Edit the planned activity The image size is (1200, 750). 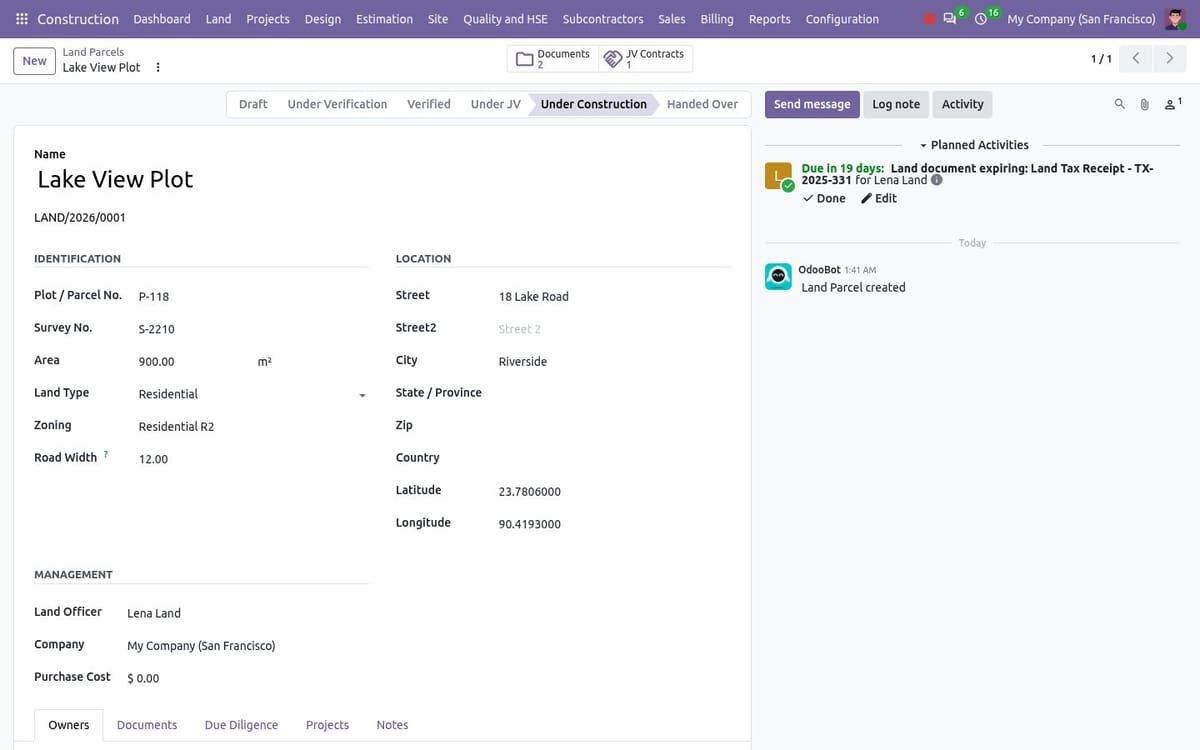click(x=879, y=198)
